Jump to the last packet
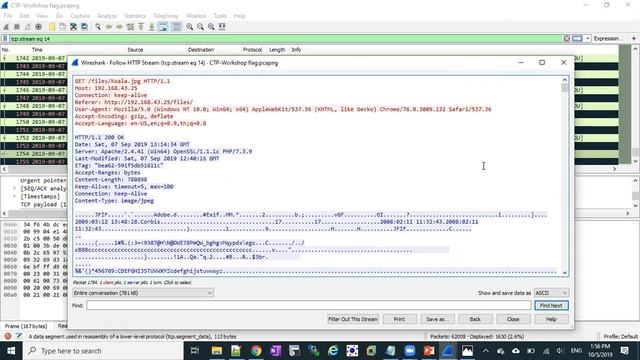The height and width of the screenshot is (360, 640). pyautogui.click(x=151, y=27)
